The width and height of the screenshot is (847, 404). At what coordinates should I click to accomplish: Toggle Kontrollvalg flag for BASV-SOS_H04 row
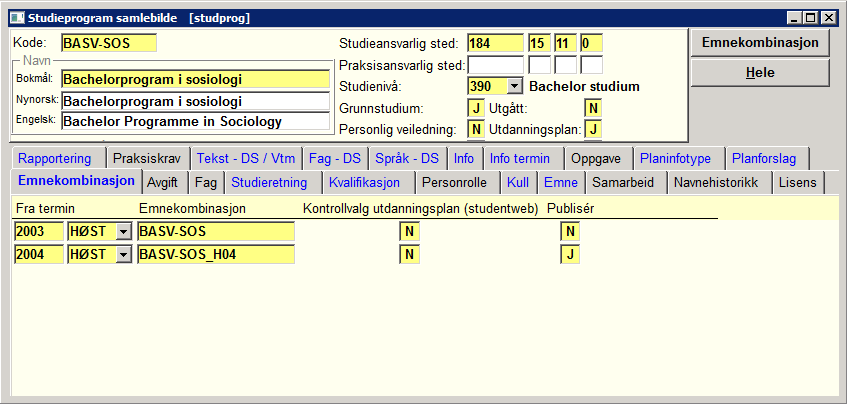409,254
